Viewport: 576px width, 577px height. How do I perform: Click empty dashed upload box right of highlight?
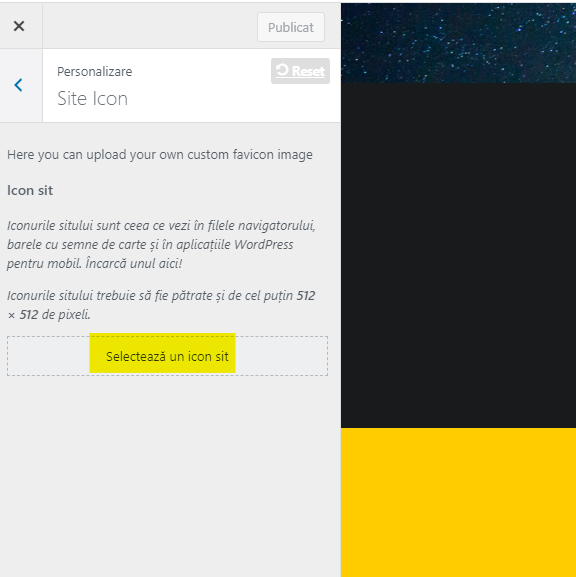[281, 356]
